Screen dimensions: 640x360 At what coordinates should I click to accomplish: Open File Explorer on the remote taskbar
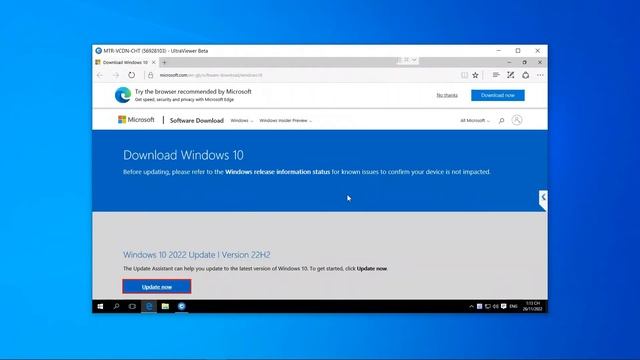pos(165,306)
